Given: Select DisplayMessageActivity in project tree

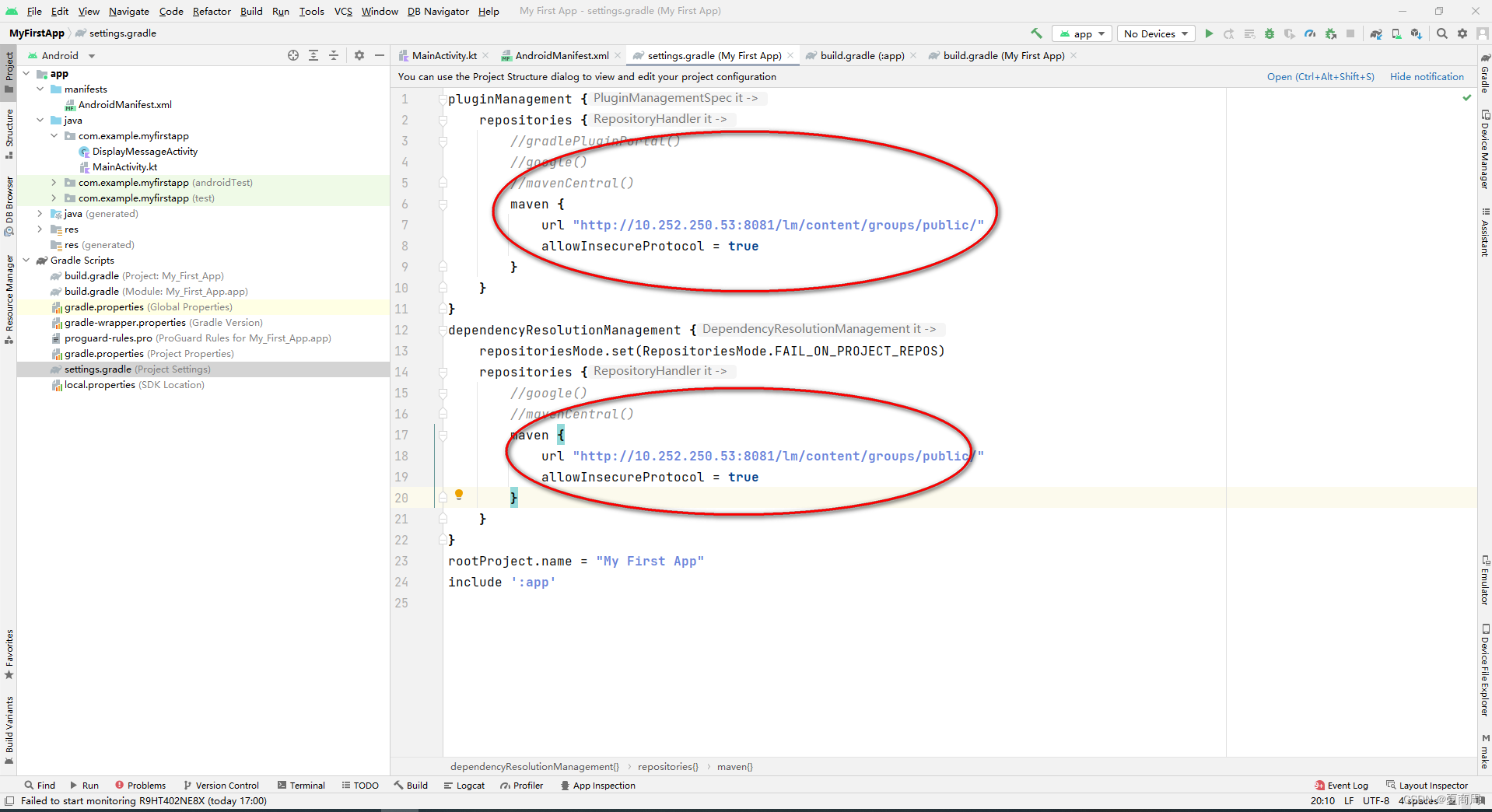Looking at the screenshot, I should pyautogui.click(x=145, y=152).
